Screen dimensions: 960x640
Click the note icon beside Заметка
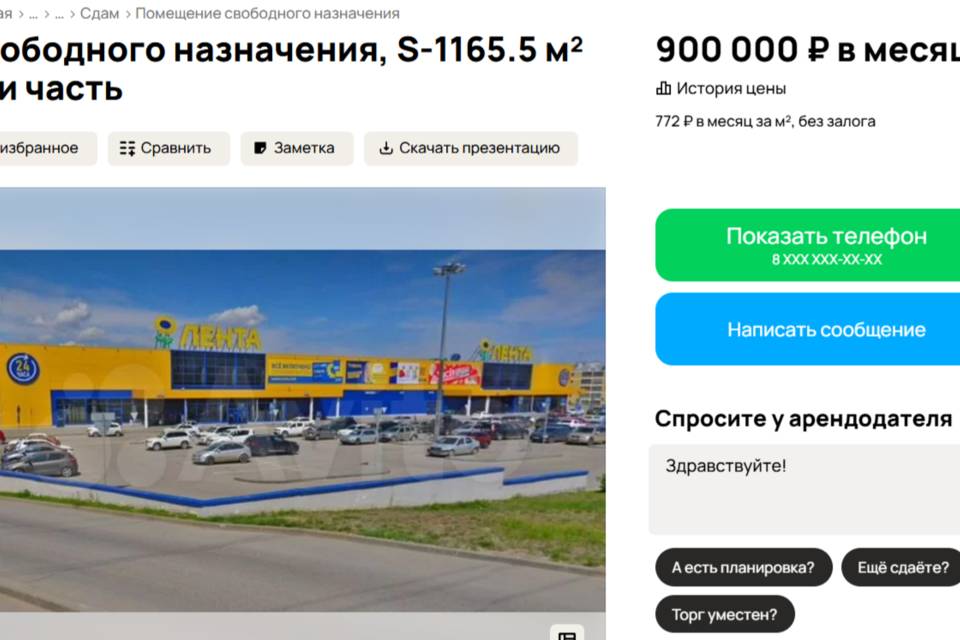[x=260, y=148]
